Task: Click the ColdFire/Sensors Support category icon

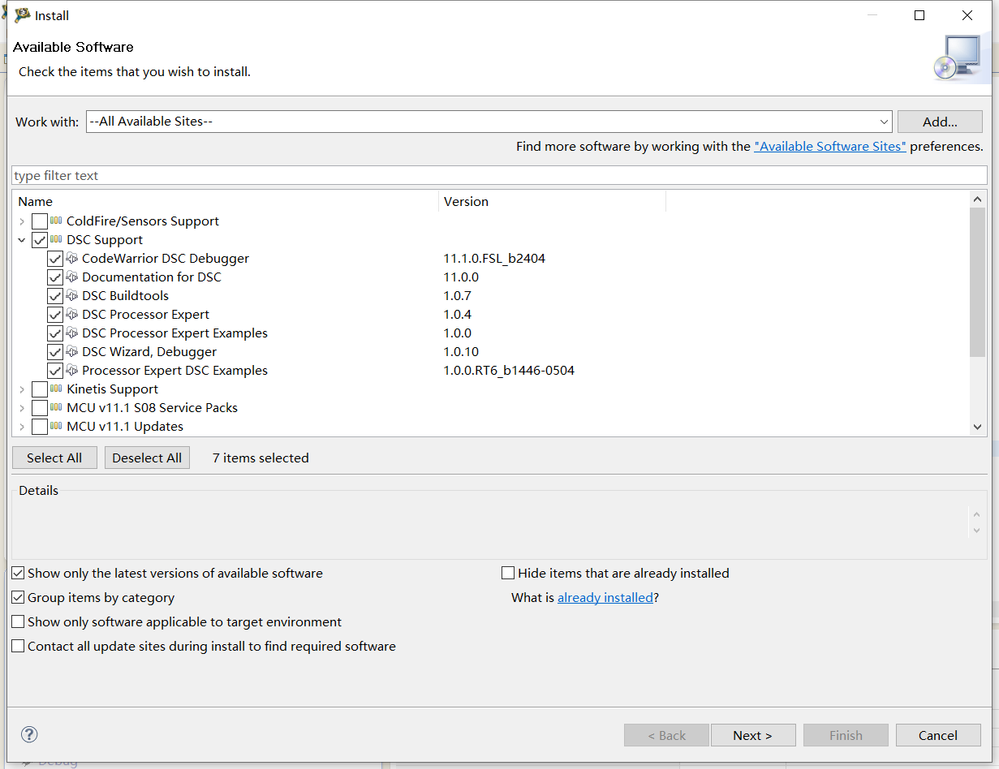Action: tap(57, 221)
